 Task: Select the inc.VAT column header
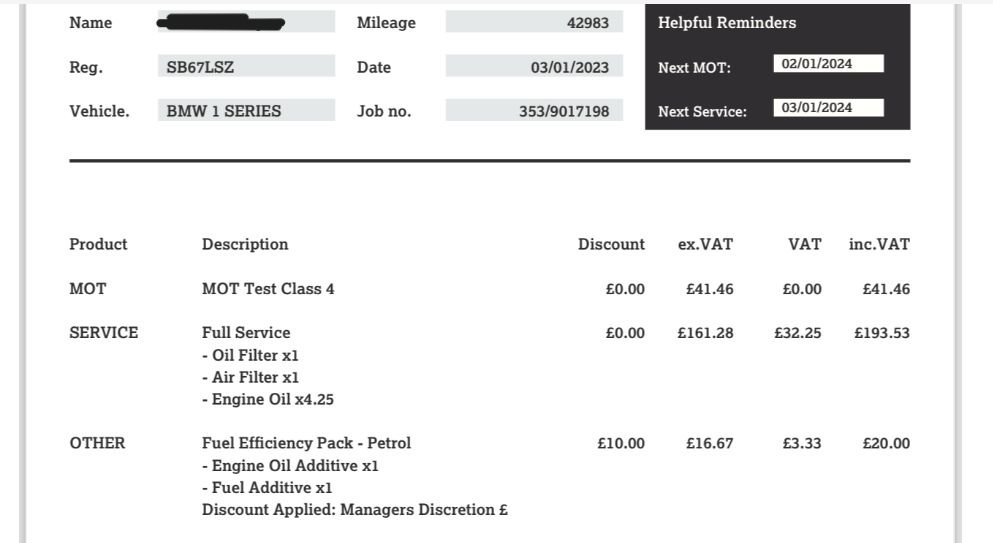(x=879, y=244)
